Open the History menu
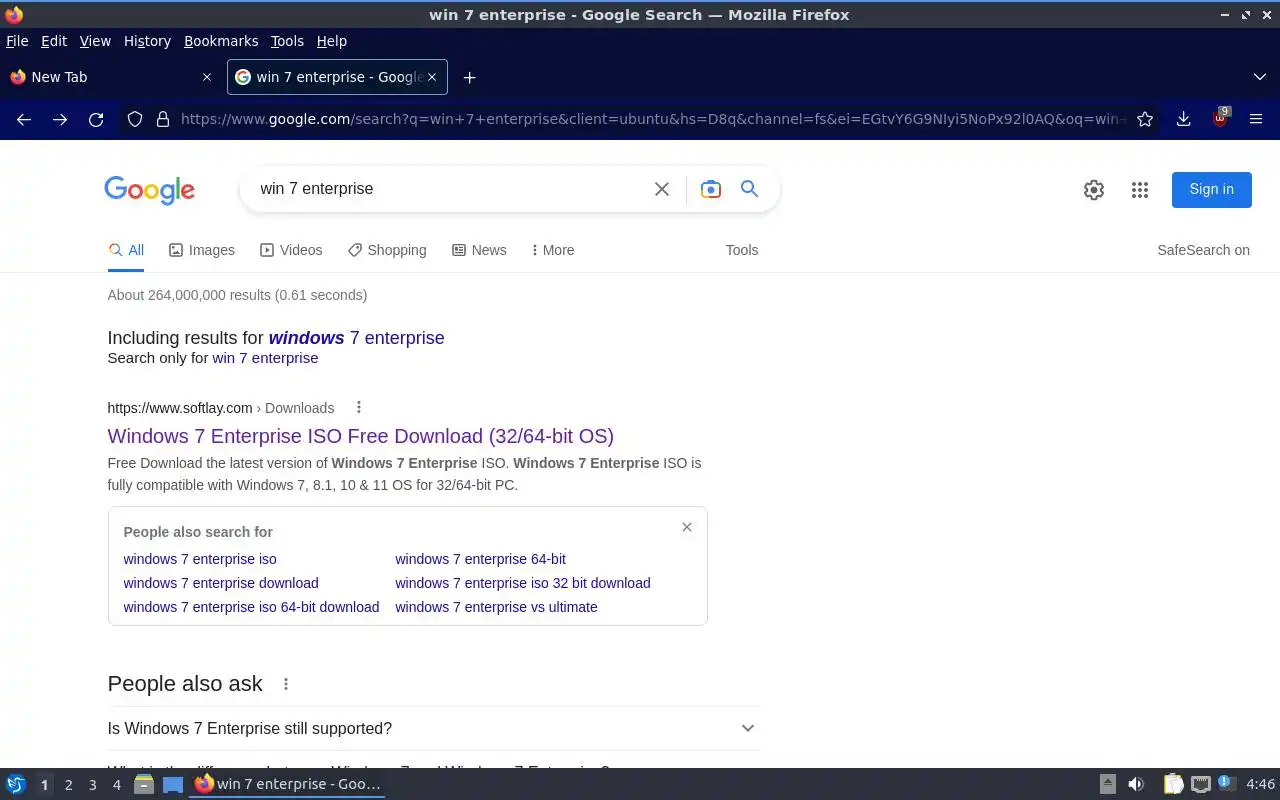1280x800 pixels. [x=147, y=41]
